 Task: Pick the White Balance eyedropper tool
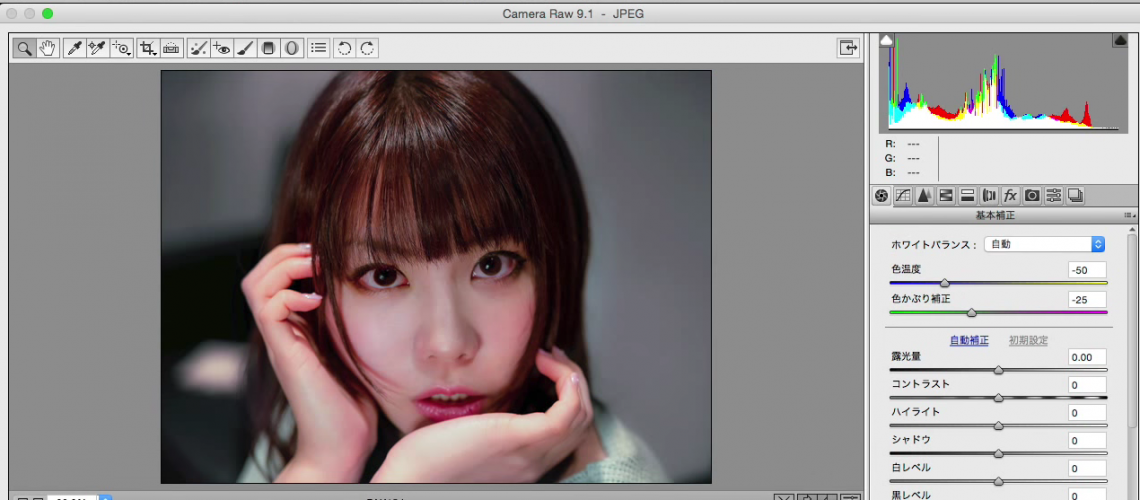point(74,48)
